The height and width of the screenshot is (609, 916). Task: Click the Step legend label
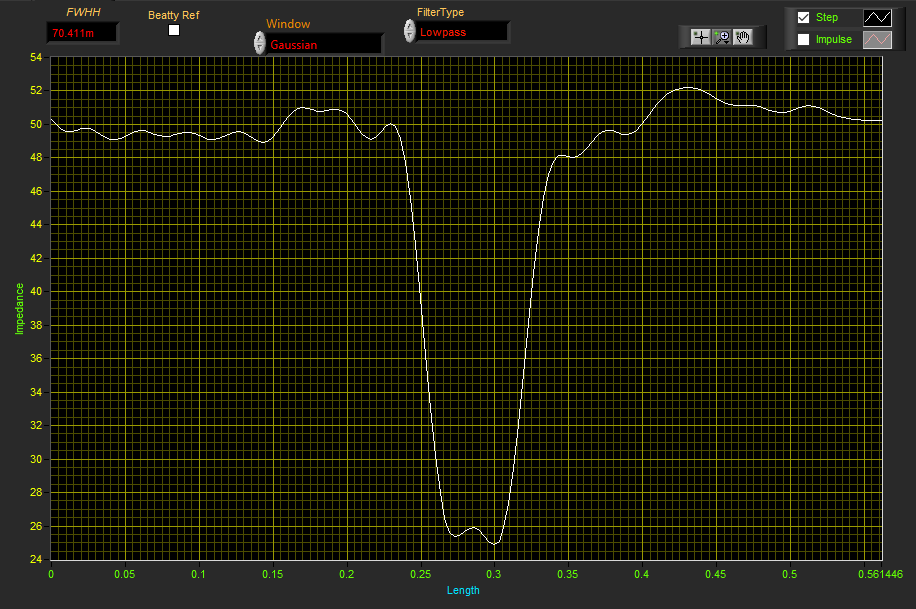pos(827,18)
